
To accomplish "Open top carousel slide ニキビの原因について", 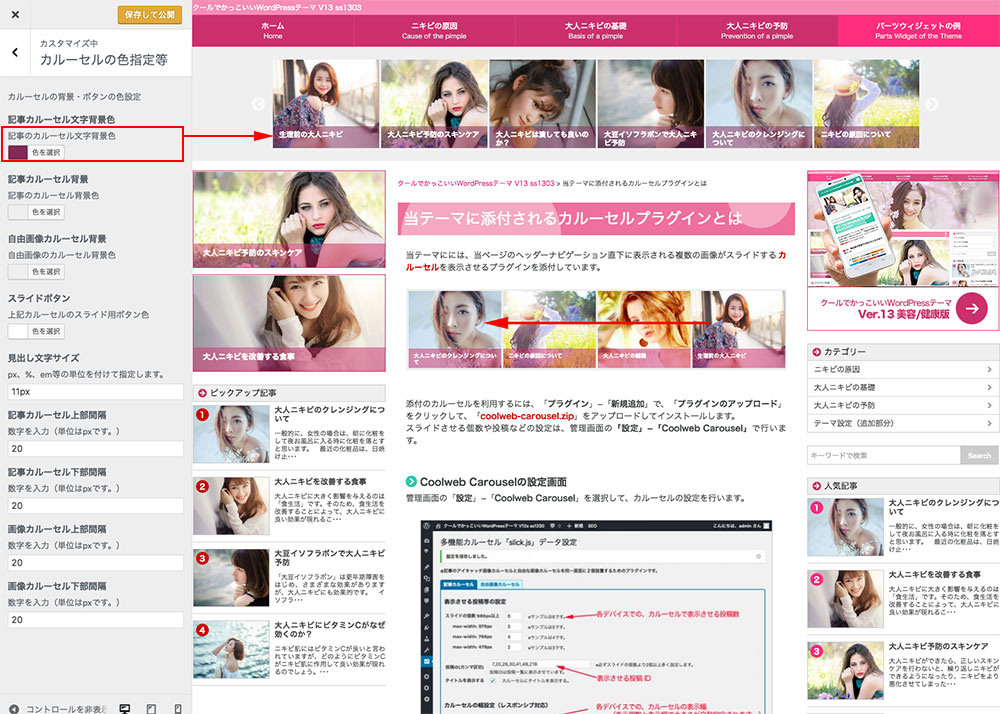I will (x=867, y=104).
